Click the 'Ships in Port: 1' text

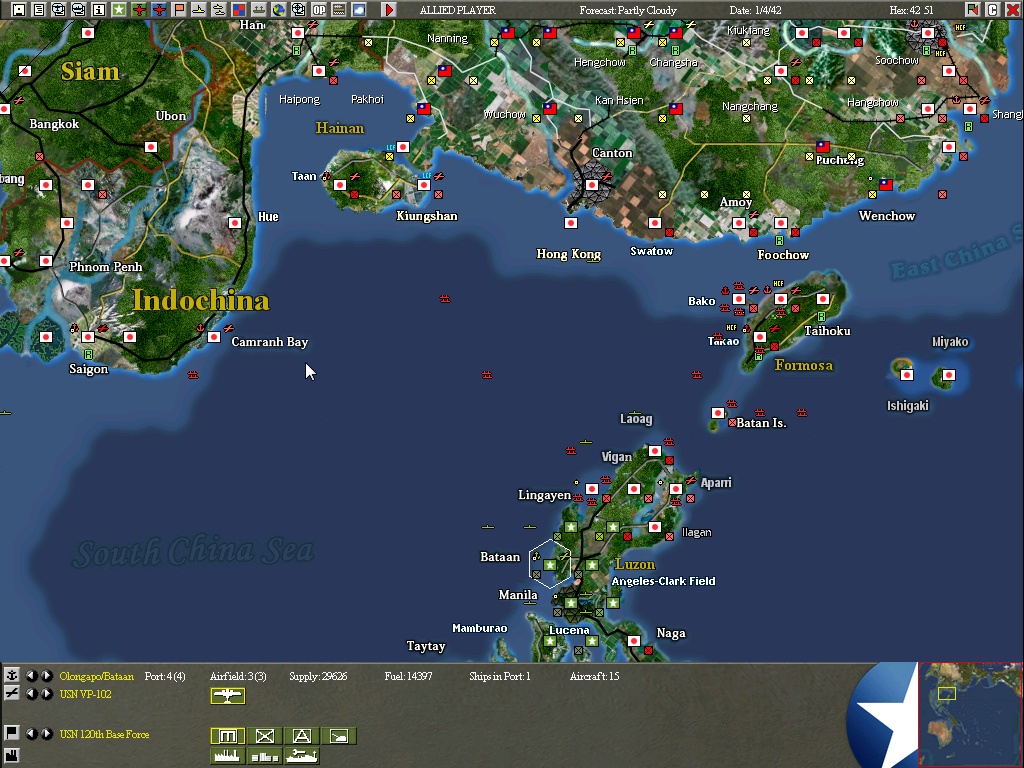tap(500, 677)
